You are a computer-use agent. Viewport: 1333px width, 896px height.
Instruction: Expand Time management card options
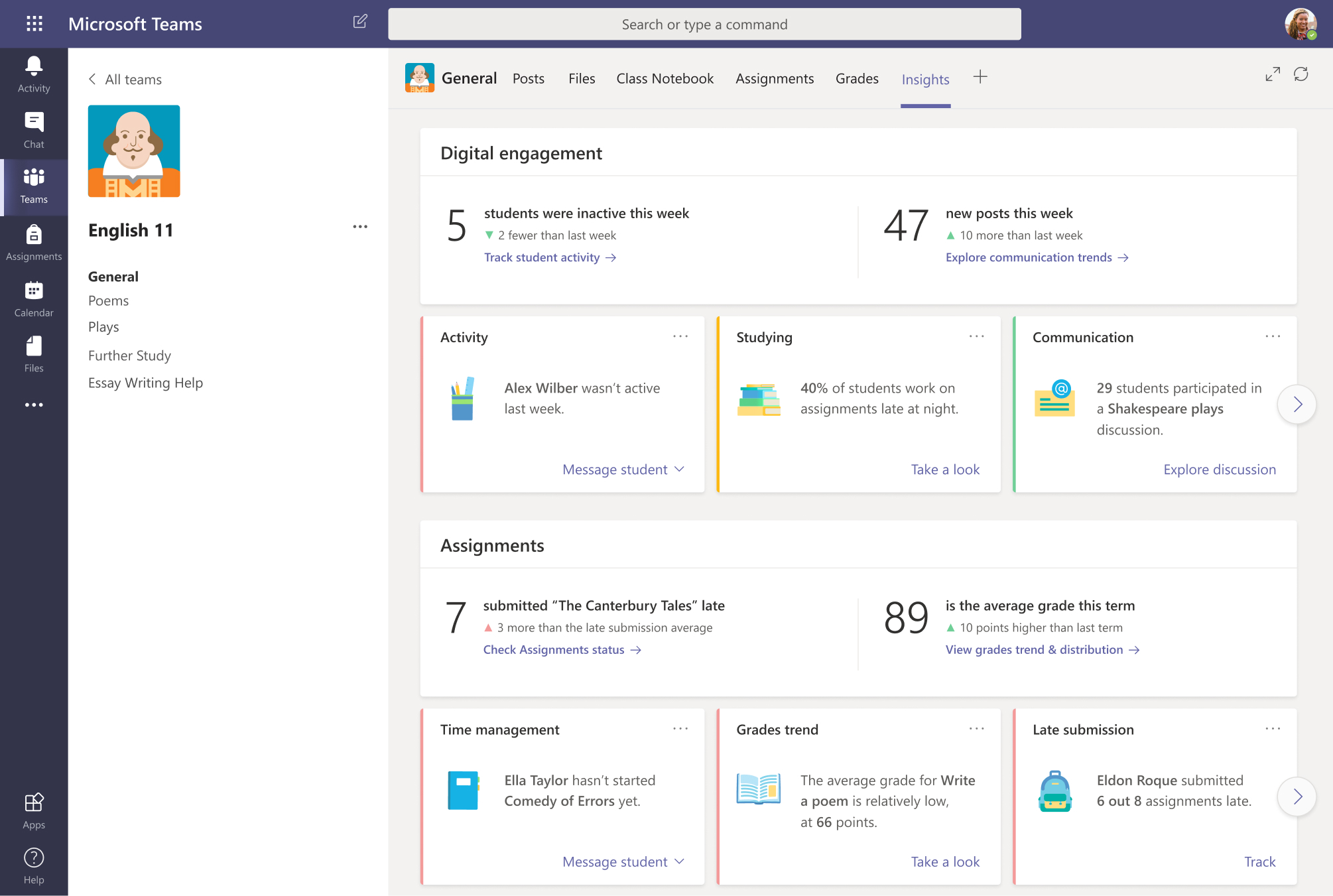(680, 728)
